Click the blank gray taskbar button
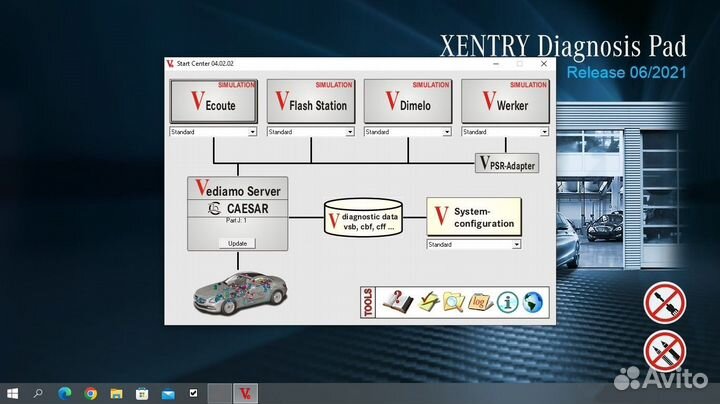Viewport: 720px width, 404px height. click(x=219, y=393)
